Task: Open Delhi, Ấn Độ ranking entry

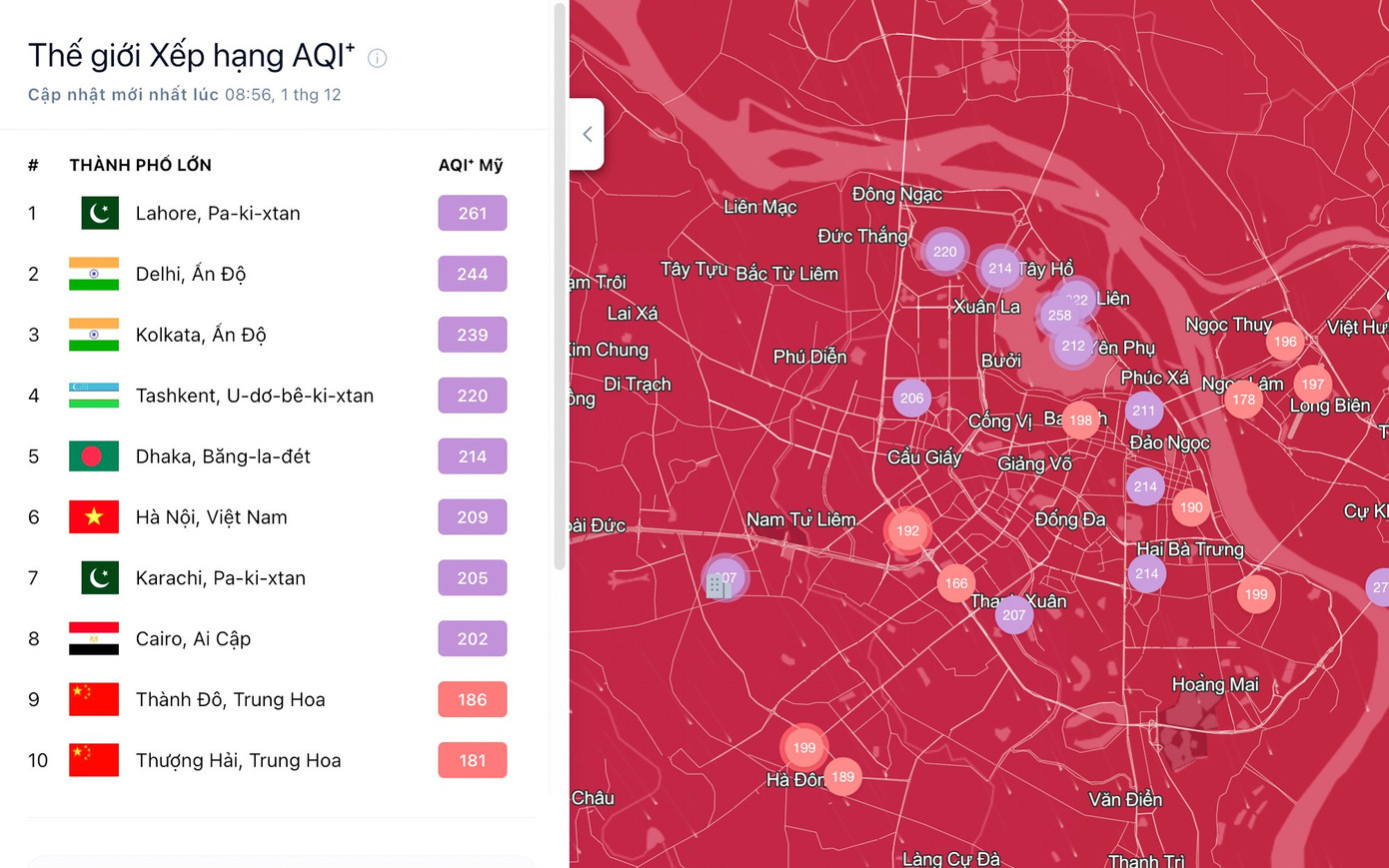Action: [x=190, y=274]
